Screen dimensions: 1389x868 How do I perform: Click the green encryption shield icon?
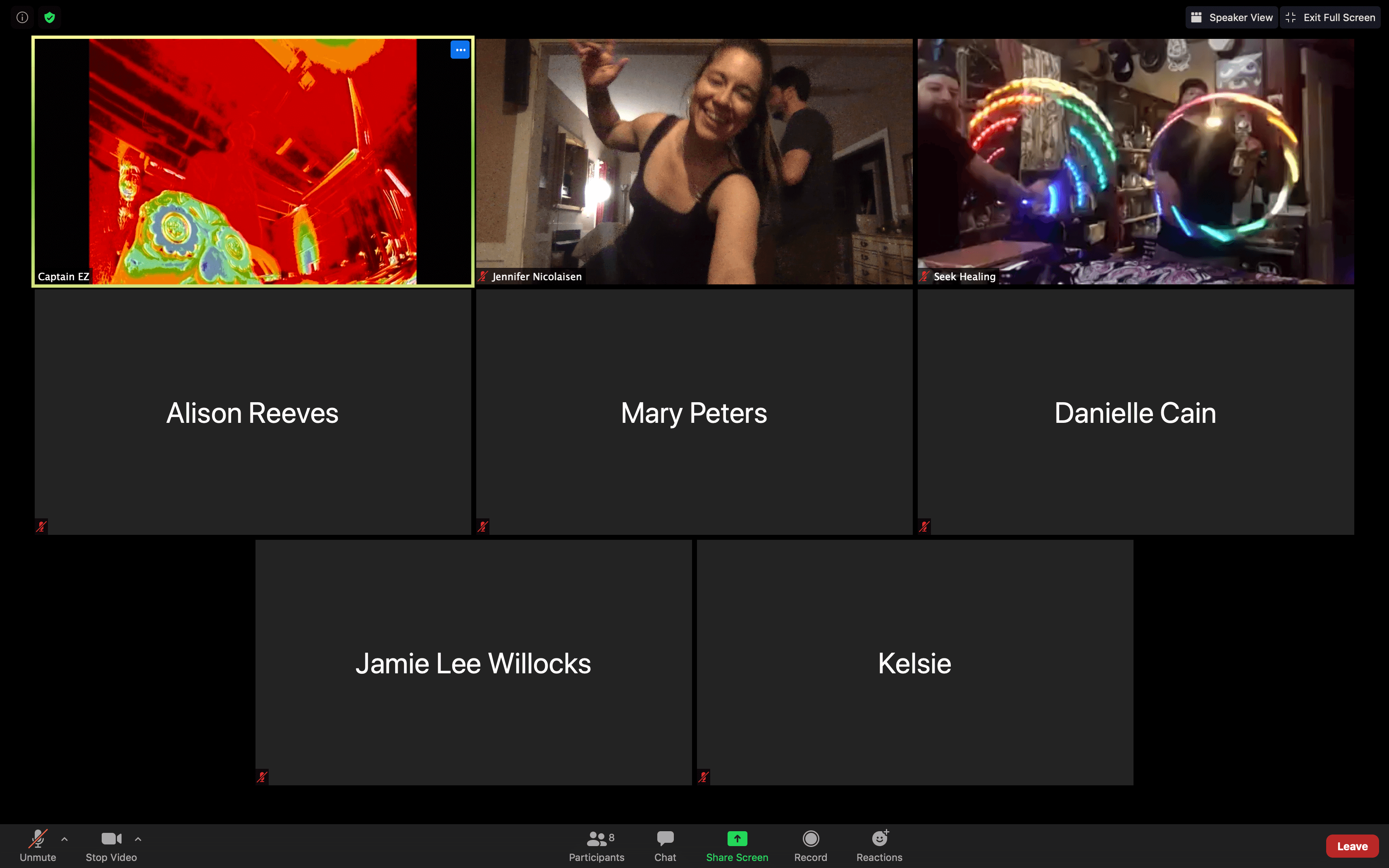pos(50,17)
